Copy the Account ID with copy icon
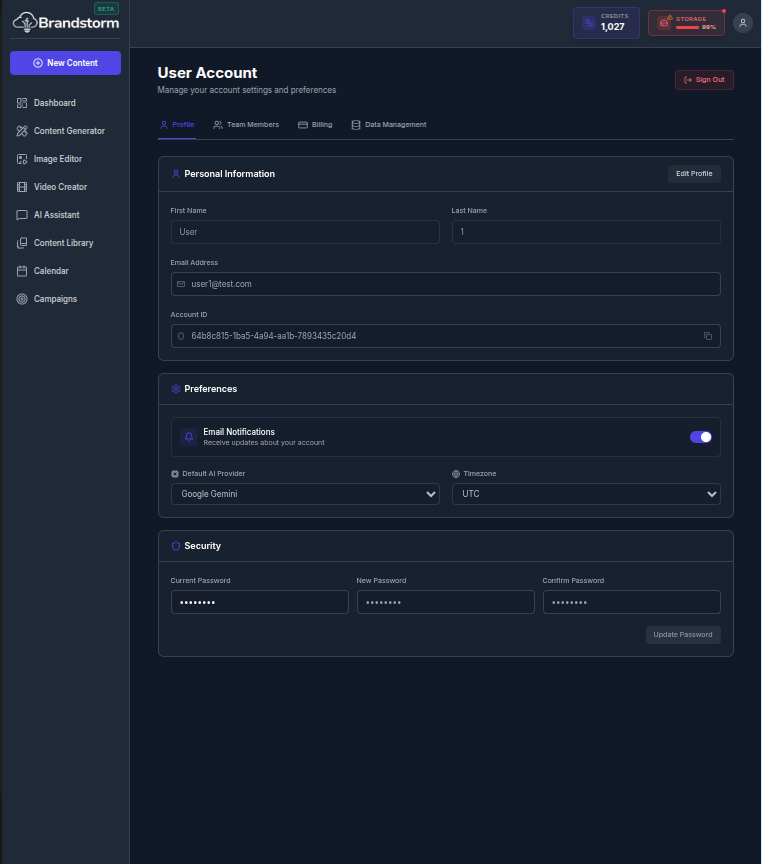Screen dimensions: 762x864 pos(707,336)
